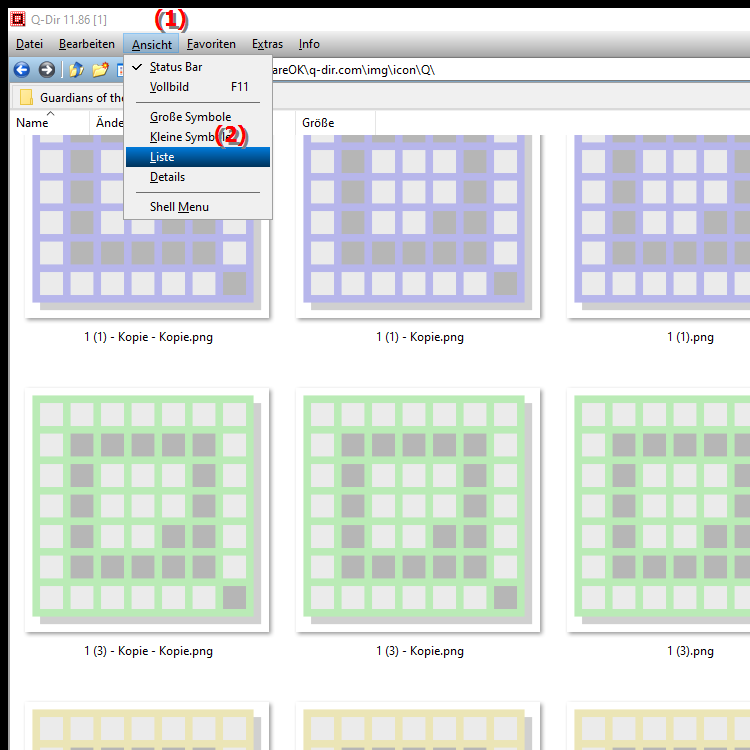Image resolution: width=750 pixels, height=750 pixels.
Task: Click the address bar path field
Action: click(510, 70)
